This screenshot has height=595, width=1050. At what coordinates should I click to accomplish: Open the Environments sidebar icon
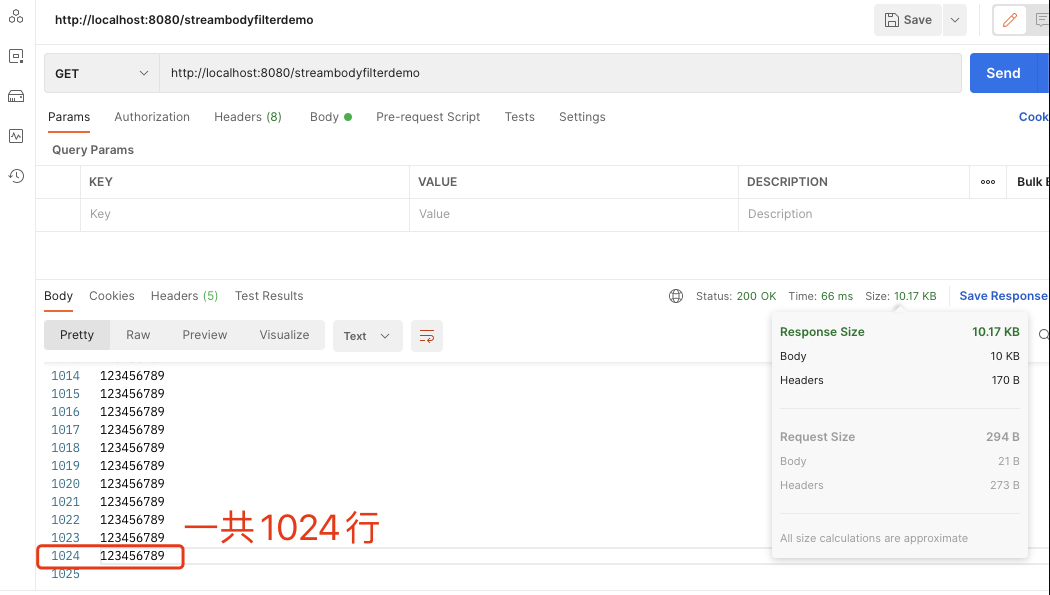pos(16,56)
